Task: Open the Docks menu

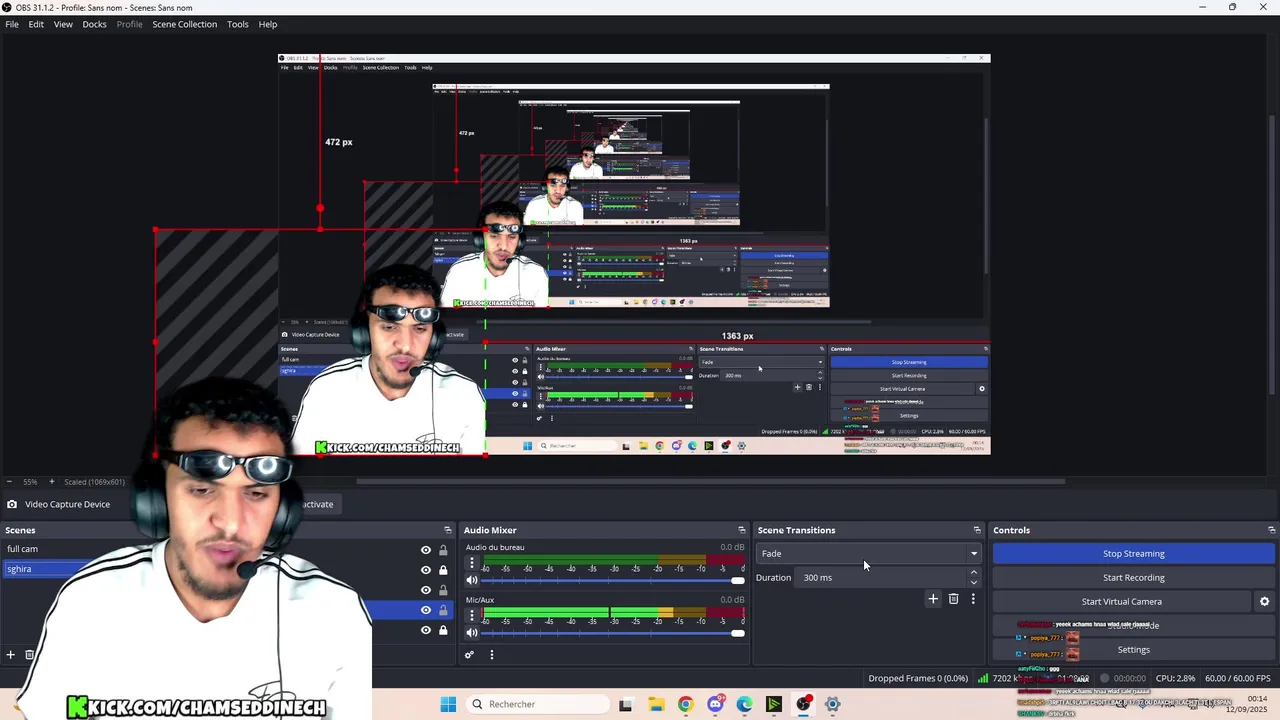Action: 94,24
